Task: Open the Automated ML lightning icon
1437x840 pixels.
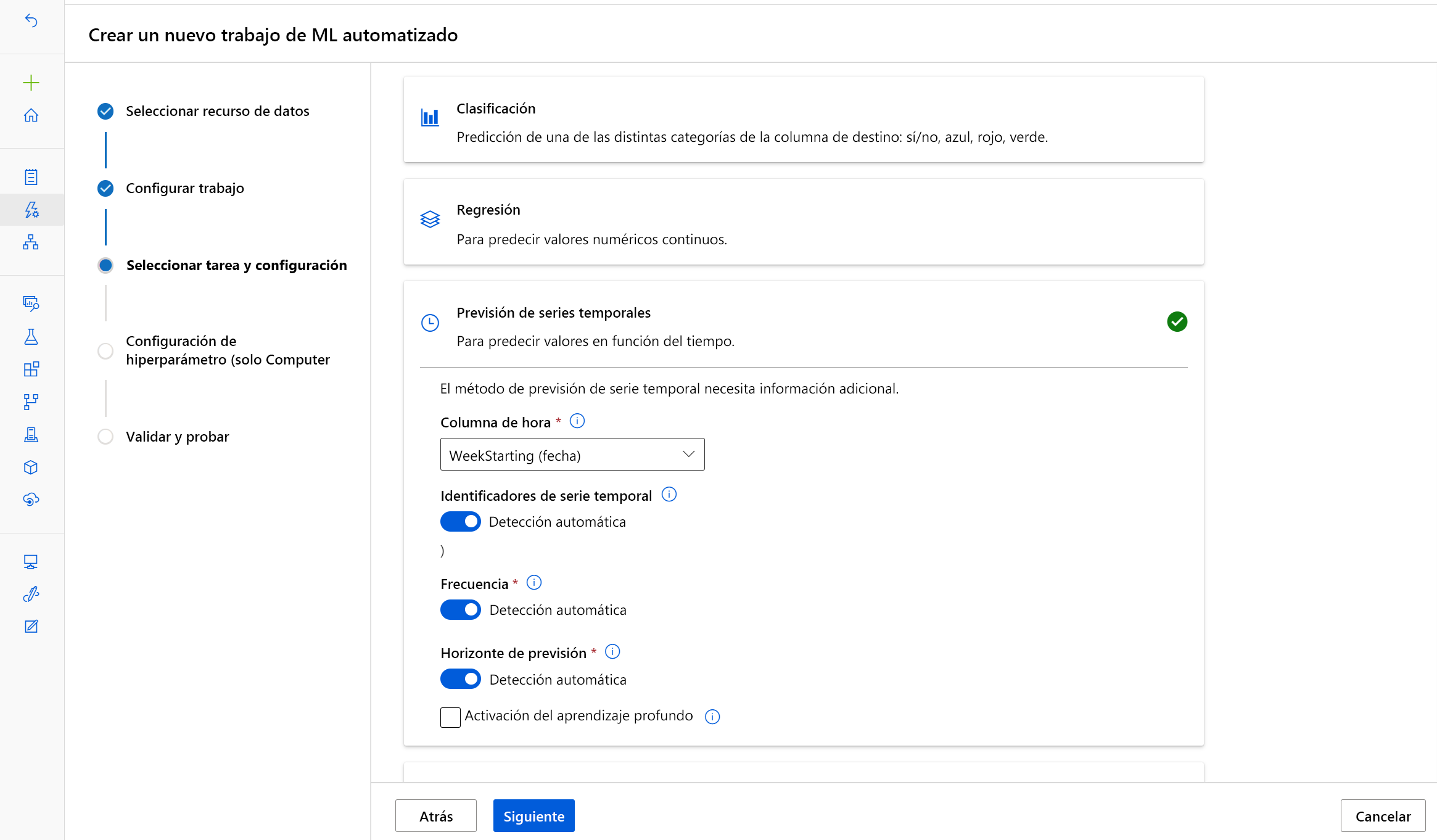Action: 31,210
